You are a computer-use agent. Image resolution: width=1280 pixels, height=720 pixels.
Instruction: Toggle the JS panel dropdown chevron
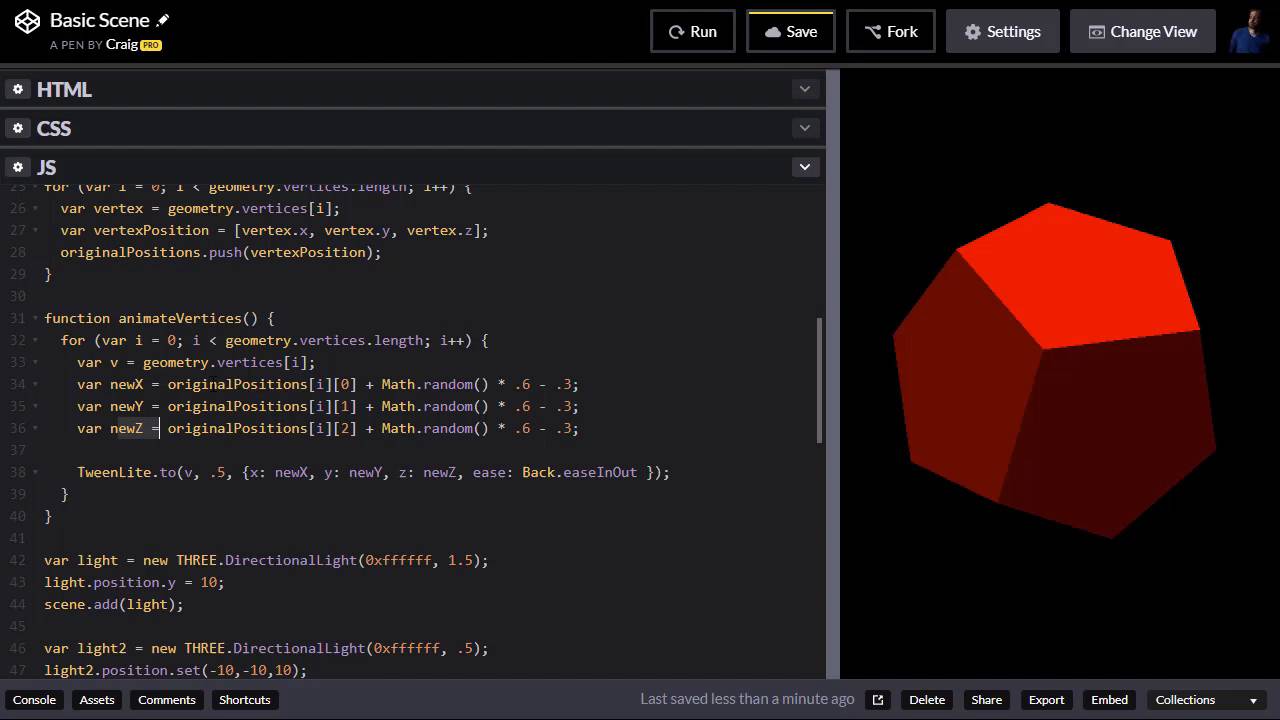point(804,167)
